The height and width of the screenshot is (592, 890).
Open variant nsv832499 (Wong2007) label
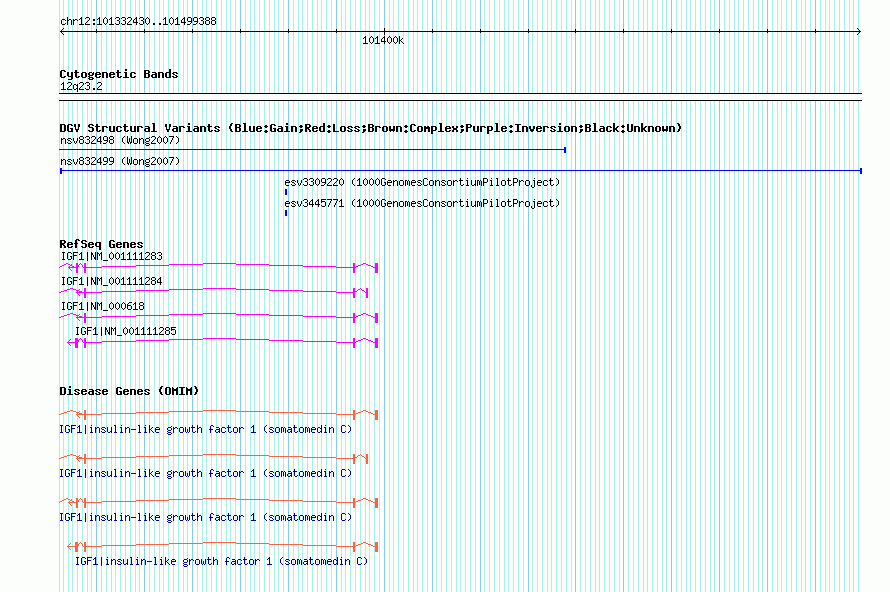tap(120, 161)
